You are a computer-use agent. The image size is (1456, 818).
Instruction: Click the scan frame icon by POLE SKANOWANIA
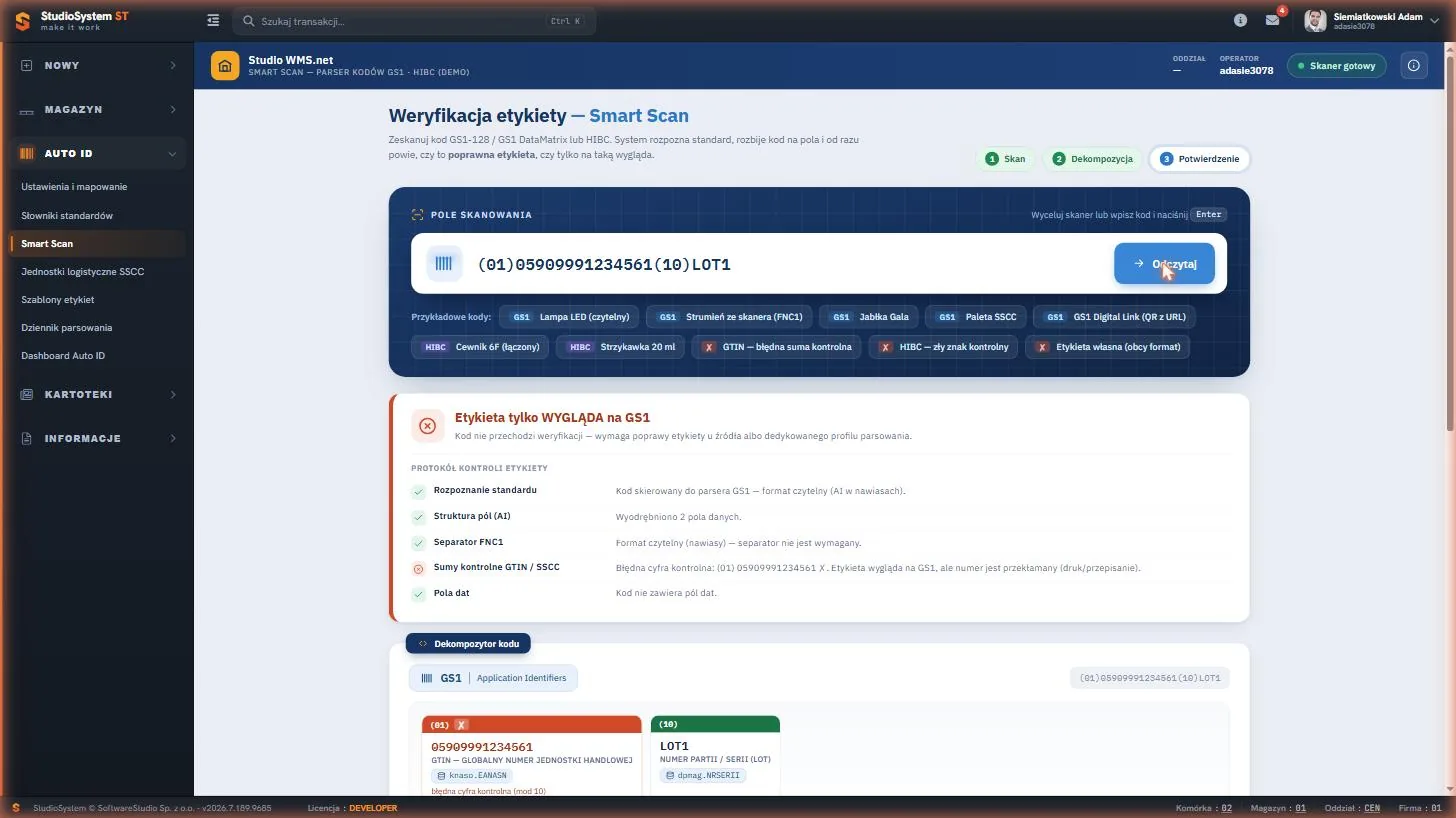pyautogui.click(x=417, y=215)
